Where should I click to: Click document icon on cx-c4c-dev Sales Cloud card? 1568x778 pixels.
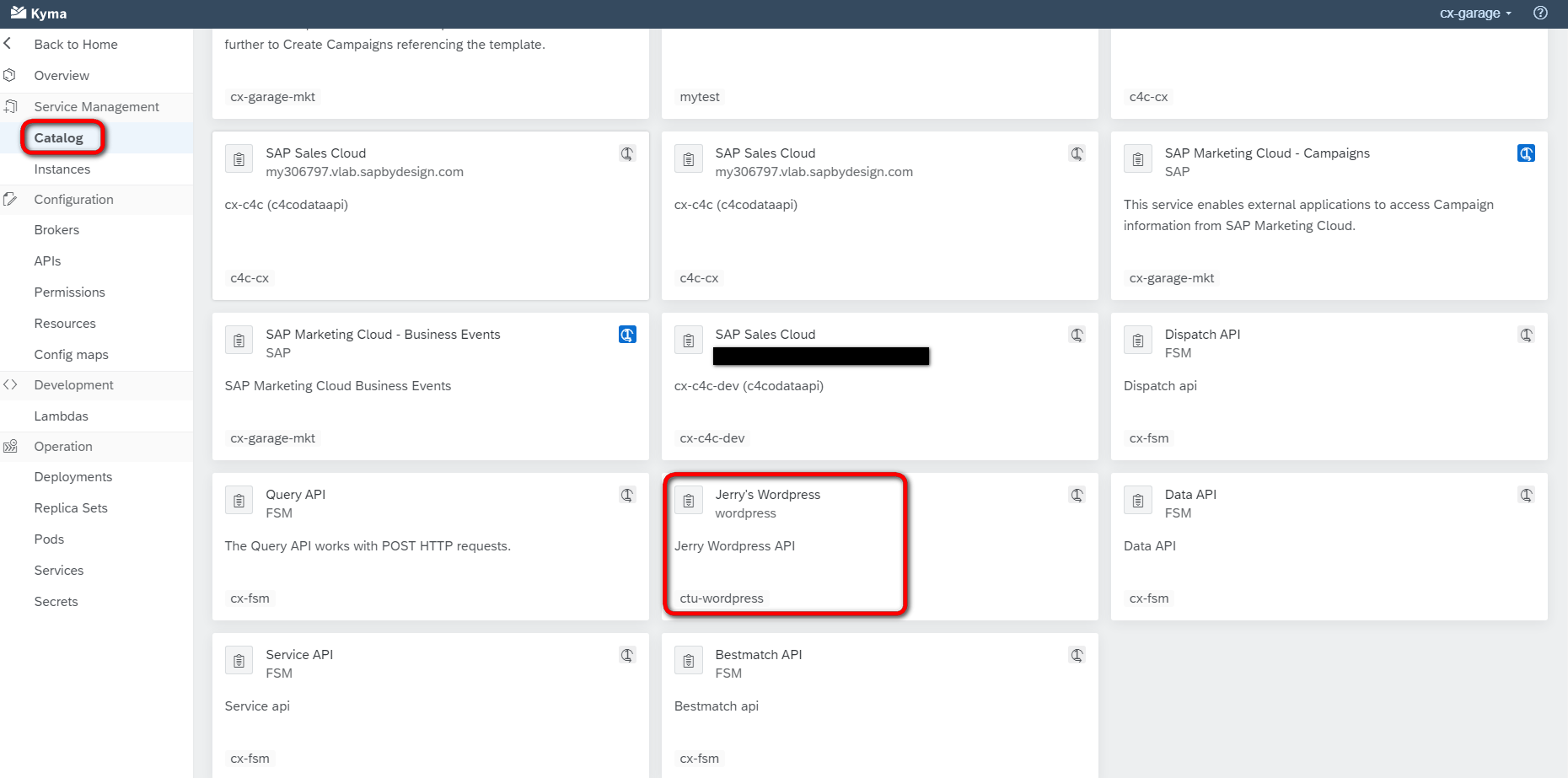click(x=689, y=340)
